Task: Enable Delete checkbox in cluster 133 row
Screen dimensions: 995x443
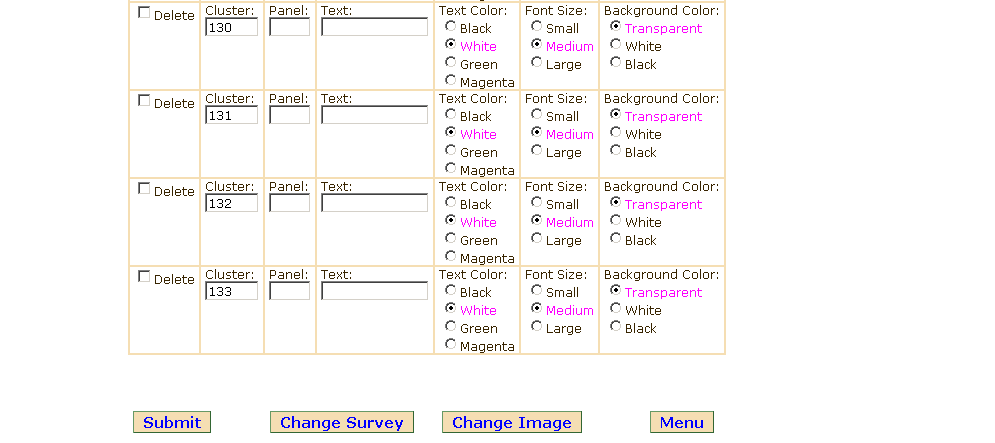Action: point(144,277)
